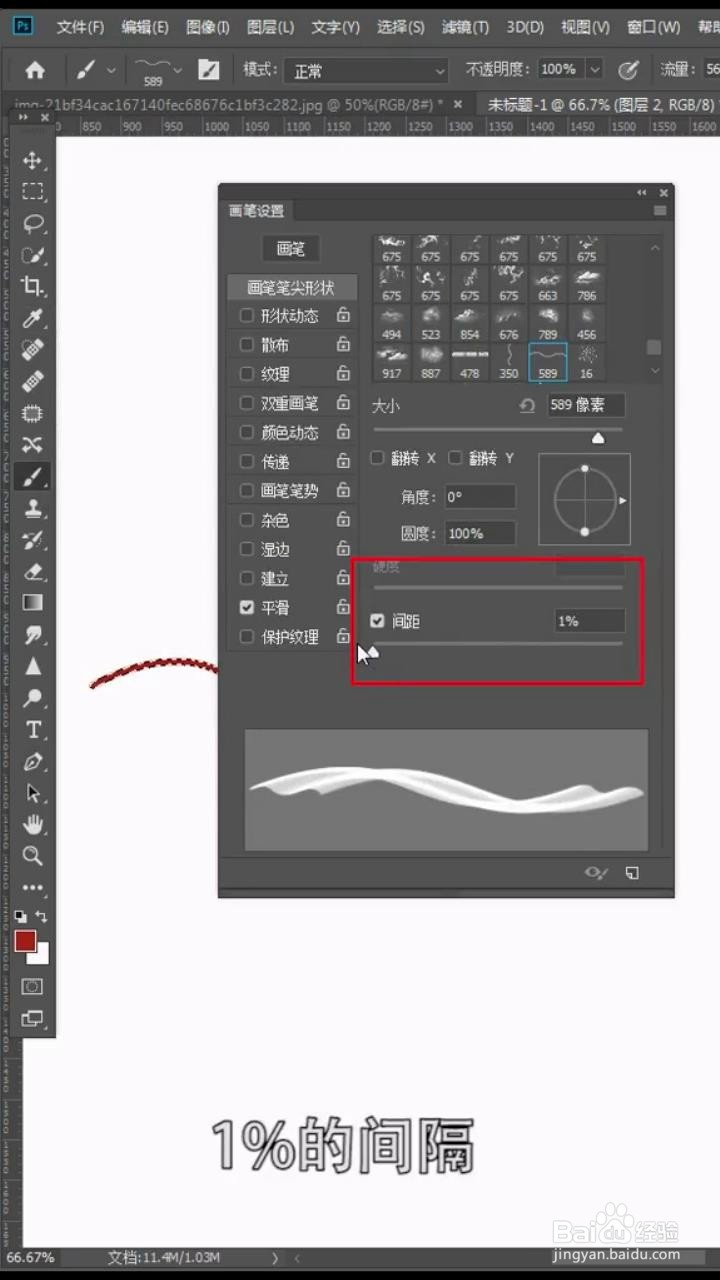
Task: Check the 翻转 X box
Action: pyautogui.click(x=377, y=458)
